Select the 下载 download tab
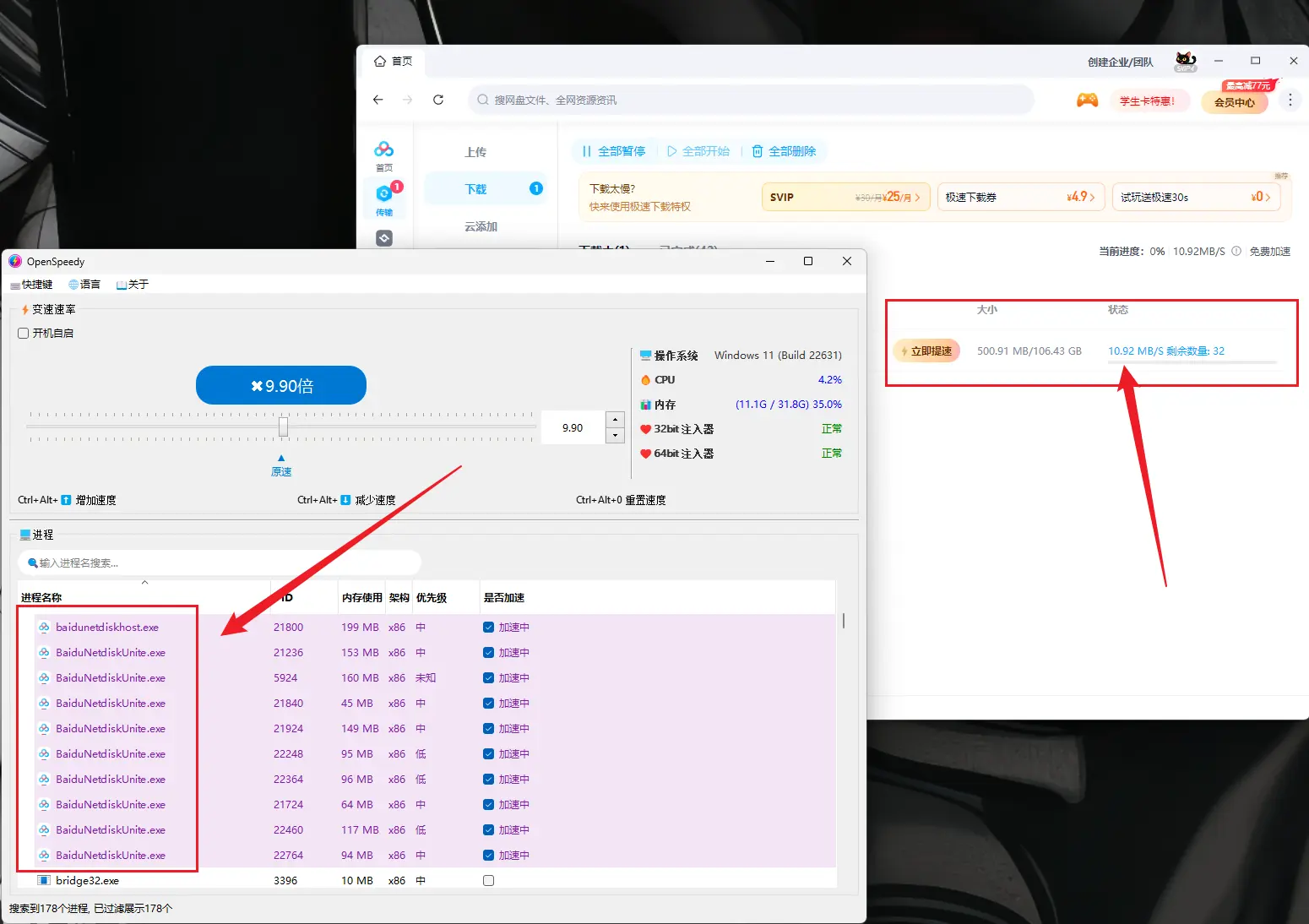Viewport: 1309px width, 924px height. tap(486, 189)
